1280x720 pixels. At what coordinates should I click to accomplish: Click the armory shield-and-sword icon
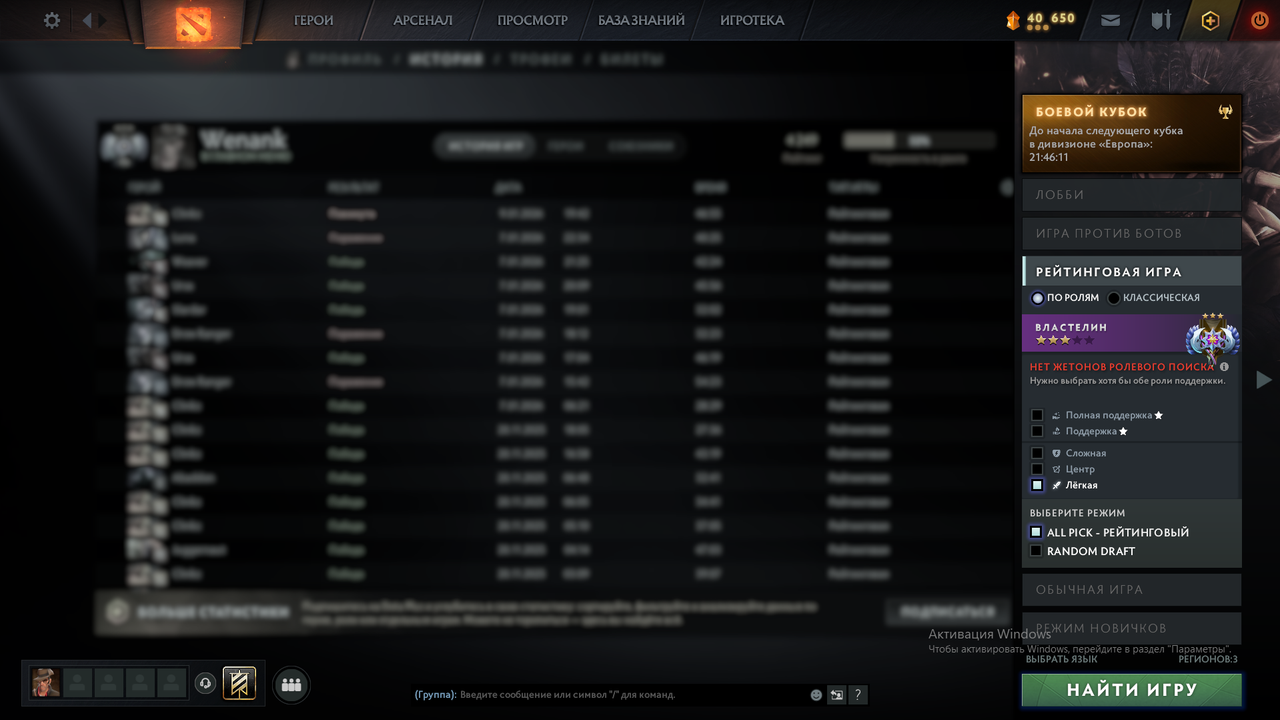pyautogui.click(x=1160, y=20)
